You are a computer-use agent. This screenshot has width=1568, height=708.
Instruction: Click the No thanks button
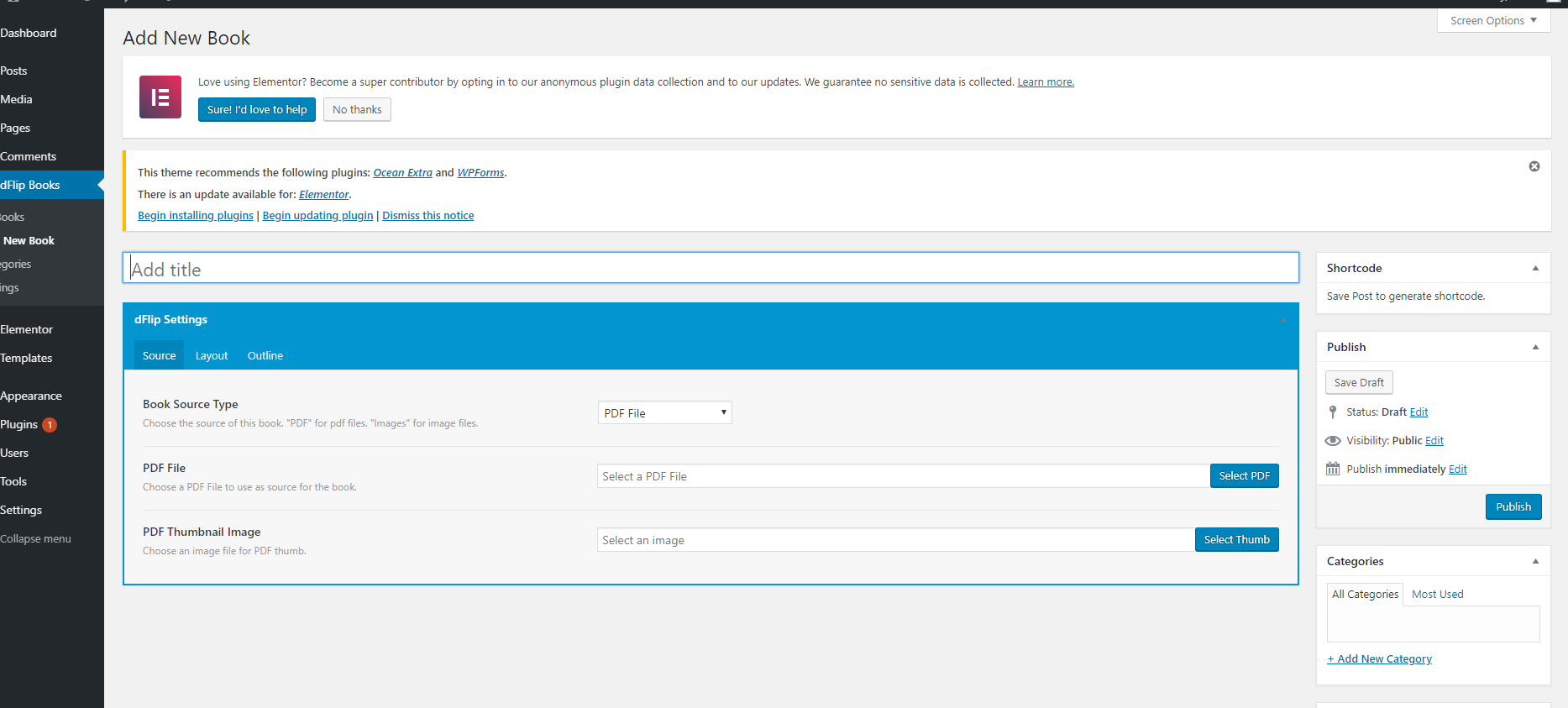(x=357, y=109)
